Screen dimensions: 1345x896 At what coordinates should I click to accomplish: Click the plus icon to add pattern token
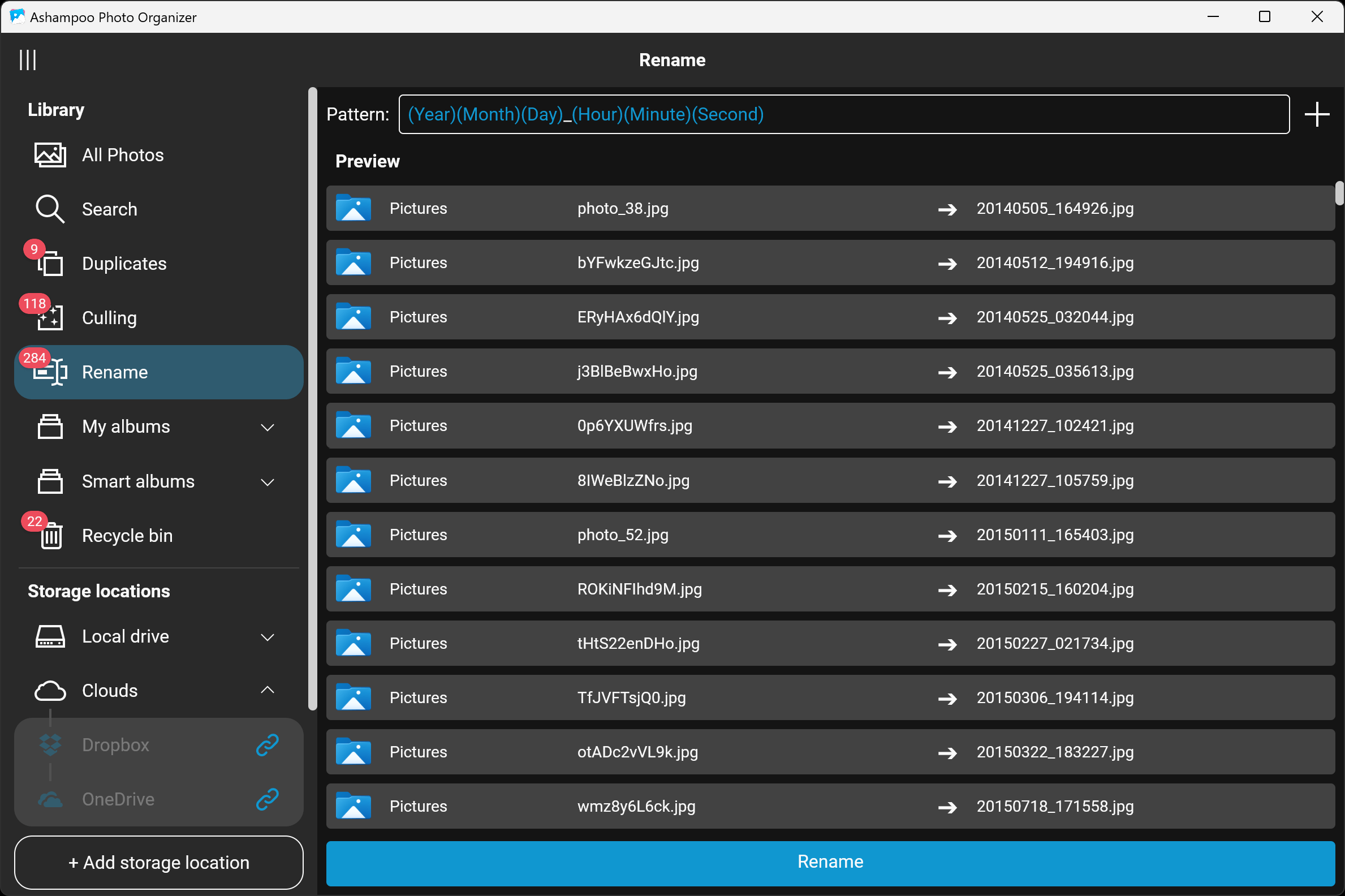coord(1317,114)
